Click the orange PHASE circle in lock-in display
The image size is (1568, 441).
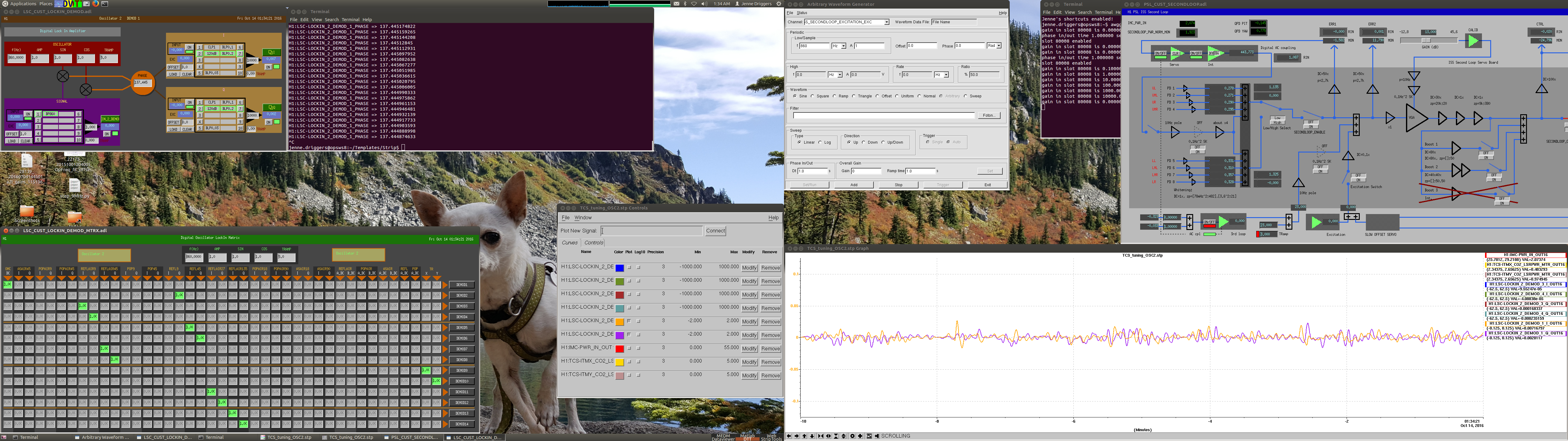142,82
